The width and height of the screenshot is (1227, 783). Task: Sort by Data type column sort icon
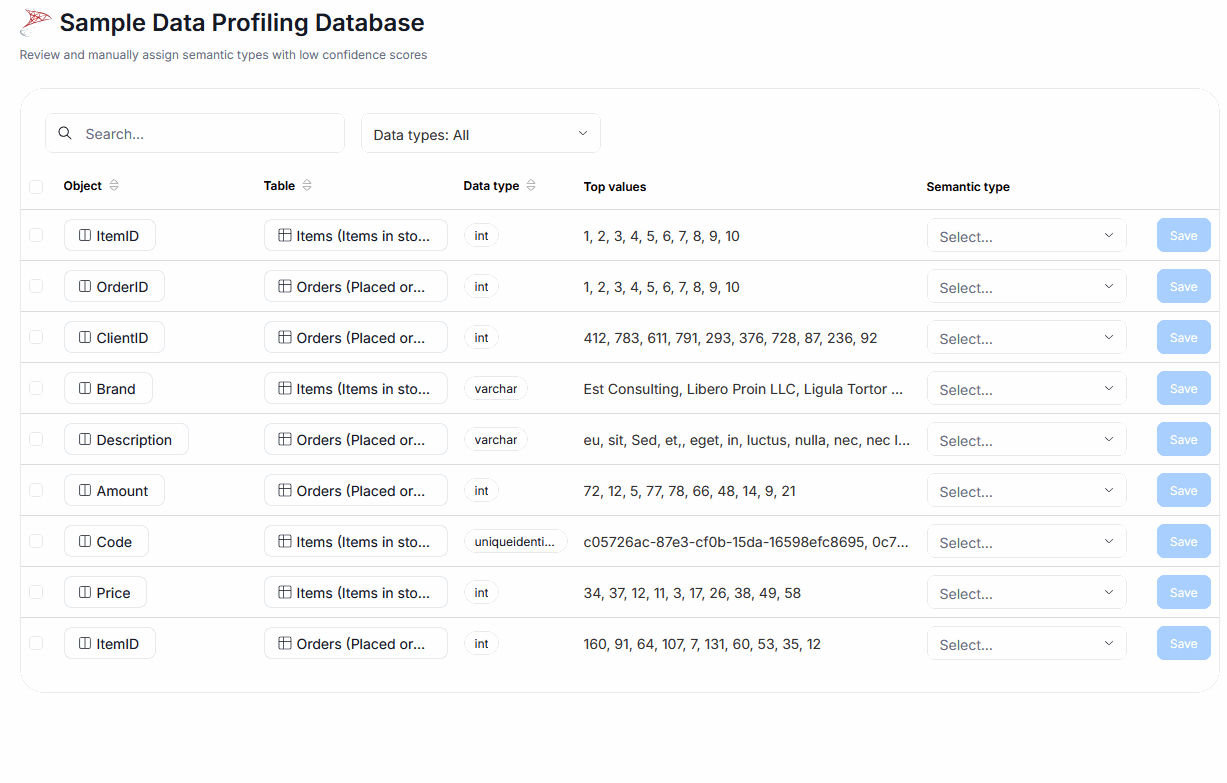click(531, 186)
